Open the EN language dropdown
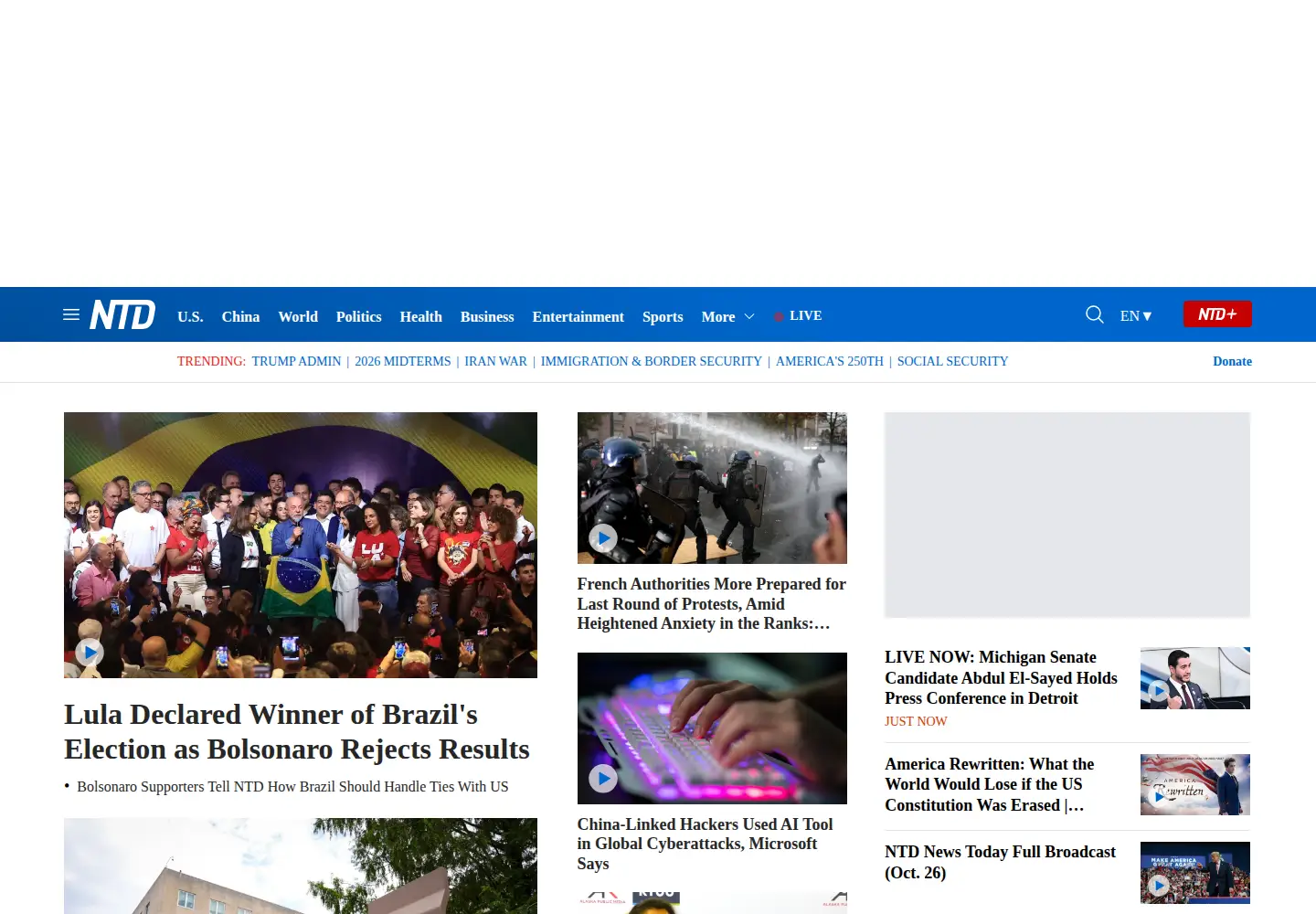Screen dimensions: 1316x914 point(1136,316)
